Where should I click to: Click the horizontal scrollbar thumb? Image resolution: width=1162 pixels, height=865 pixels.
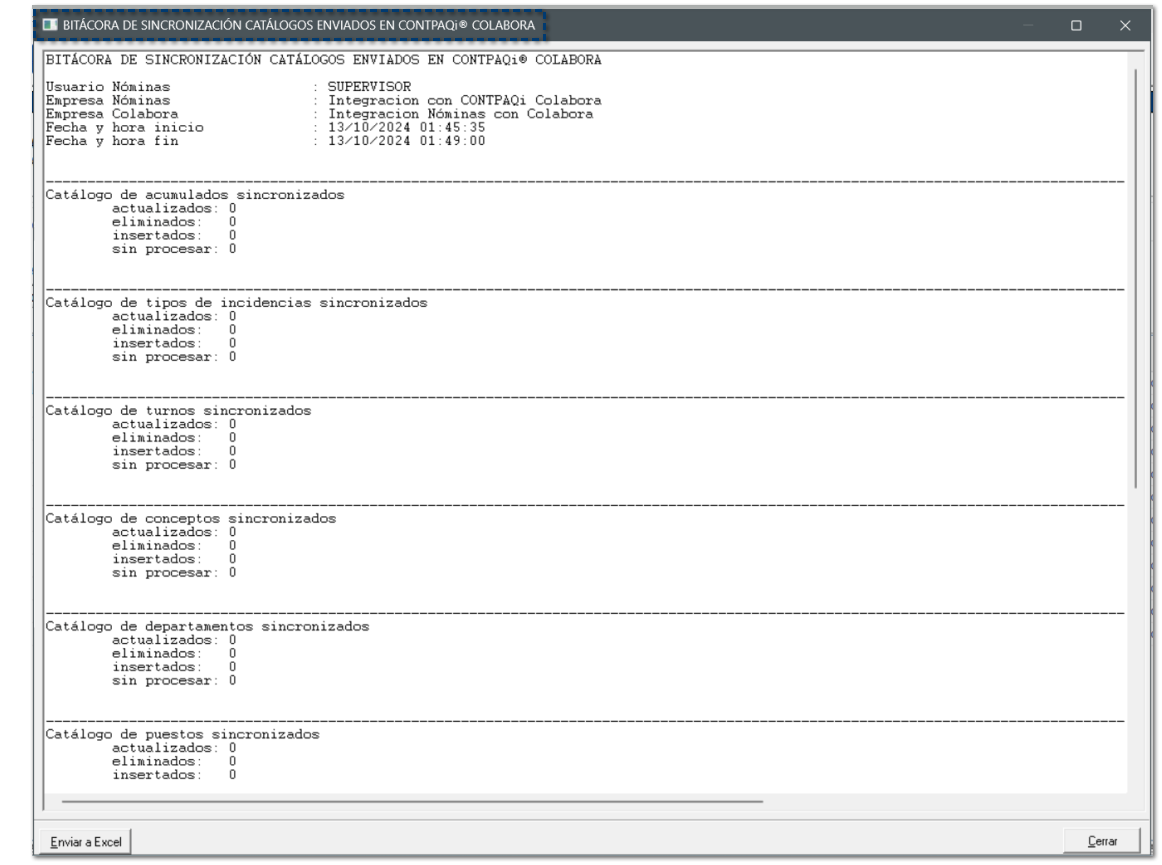[x=412, y=801]
